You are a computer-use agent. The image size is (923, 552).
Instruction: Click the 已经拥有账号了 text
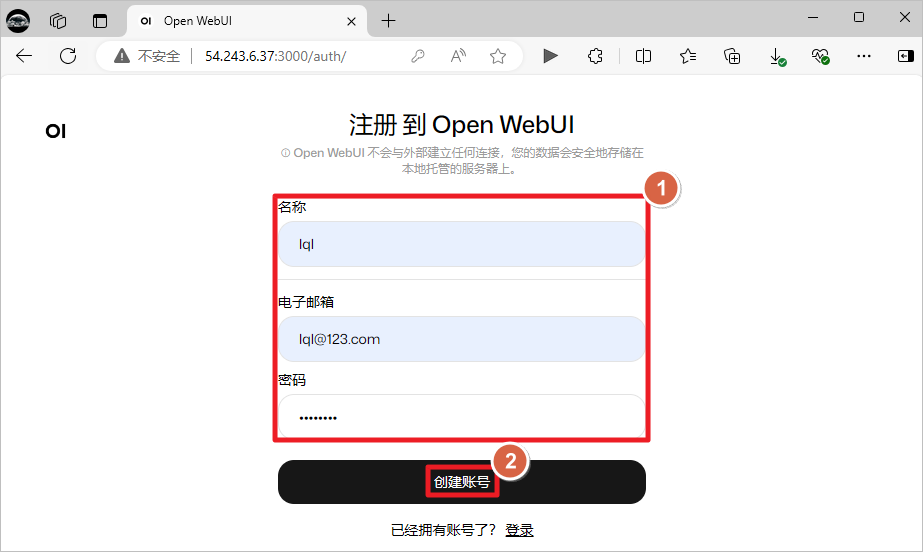click(x=443, y=530)
